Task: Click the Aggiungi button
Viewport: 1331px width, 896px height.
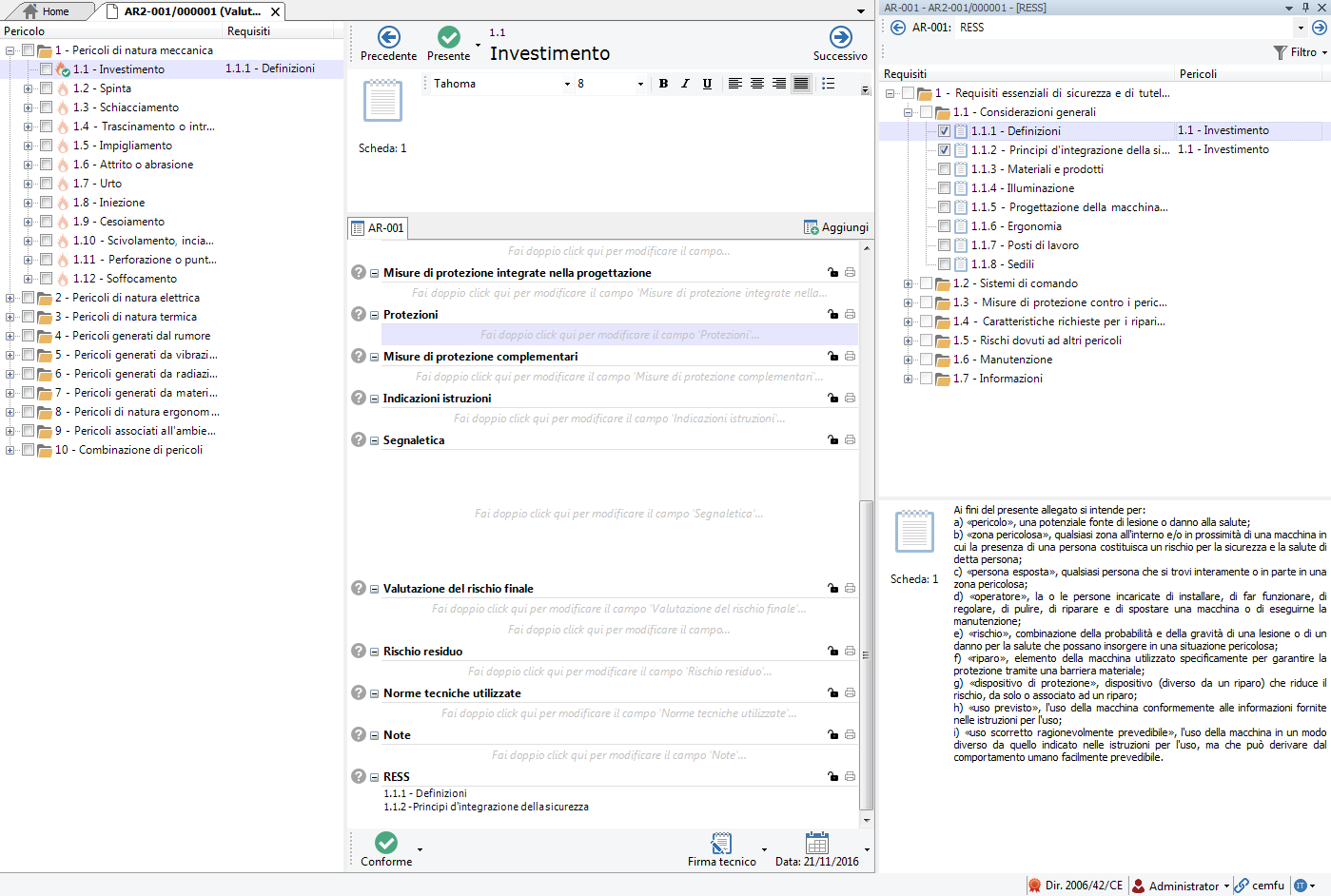Action: [x=836, y=227]
